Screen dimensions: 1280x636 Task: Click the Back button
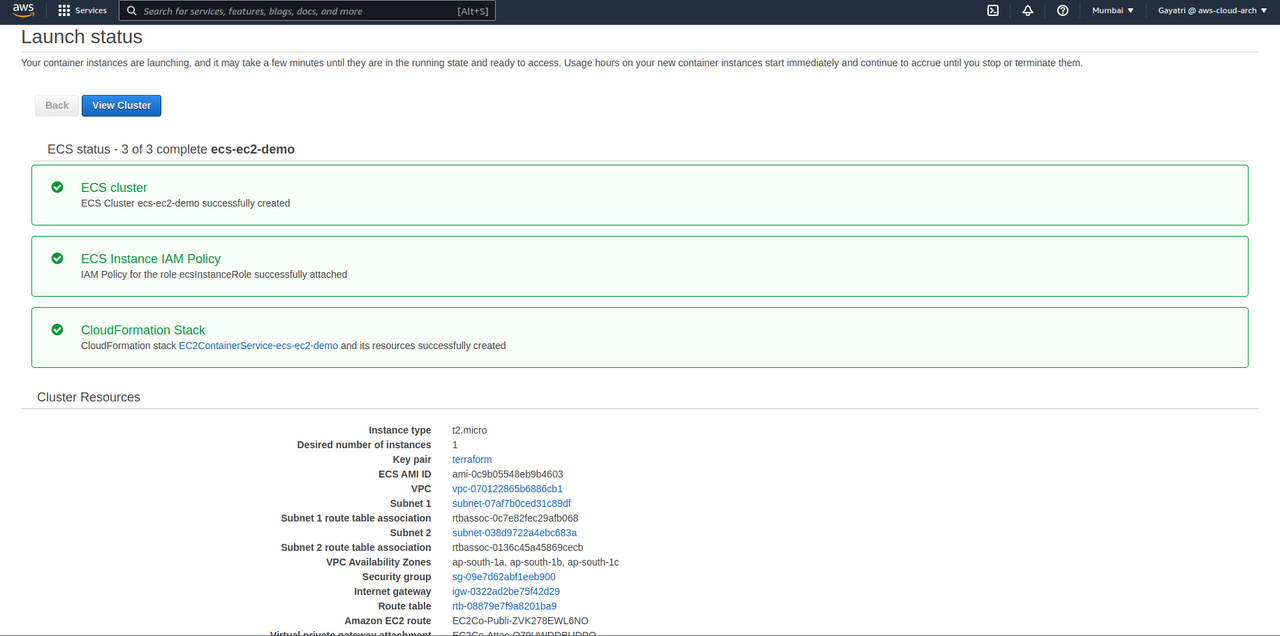57,105
